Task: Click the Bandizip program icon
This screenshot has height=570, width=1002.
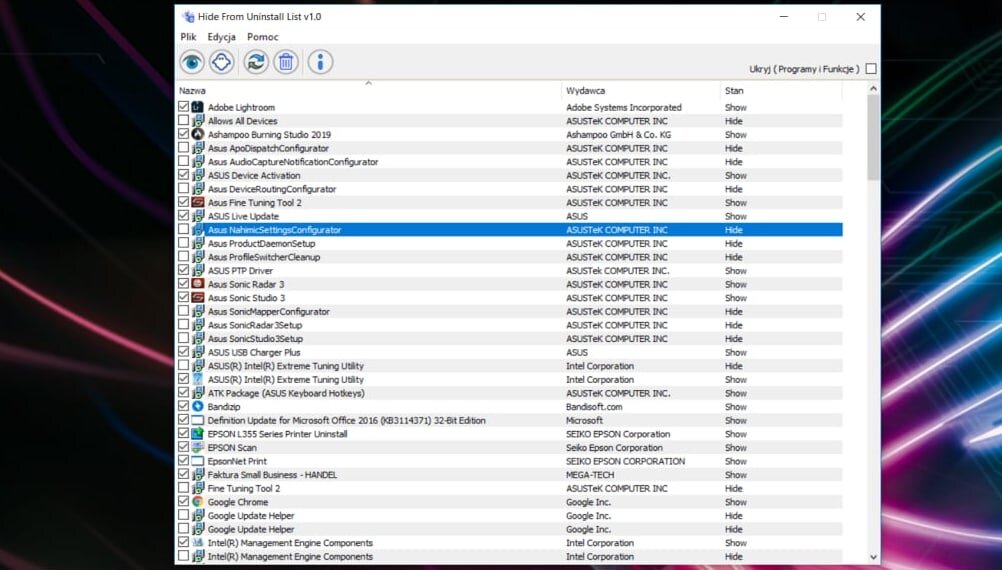Action: coord(197,406)
